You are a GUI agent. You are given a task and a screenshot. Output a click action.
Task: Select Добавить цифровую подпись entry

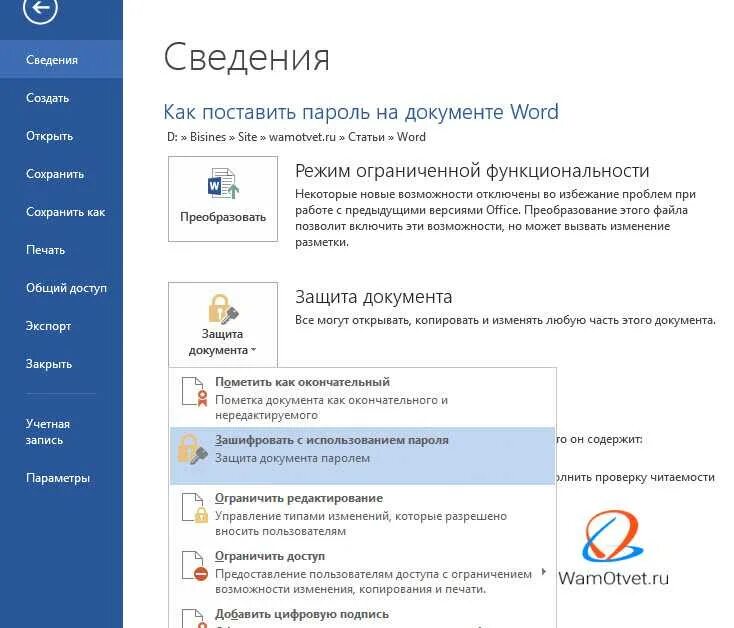click(362, 616)
